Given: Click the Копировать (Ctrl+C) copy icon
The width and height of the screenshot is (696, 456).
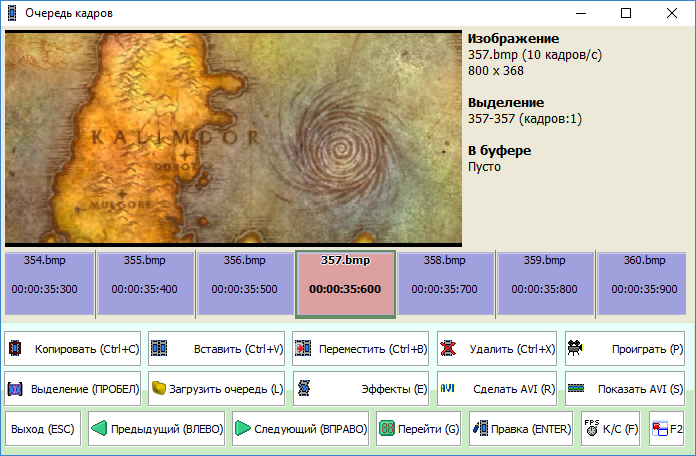Looking at the screenshot, I should tap(16, 349).
